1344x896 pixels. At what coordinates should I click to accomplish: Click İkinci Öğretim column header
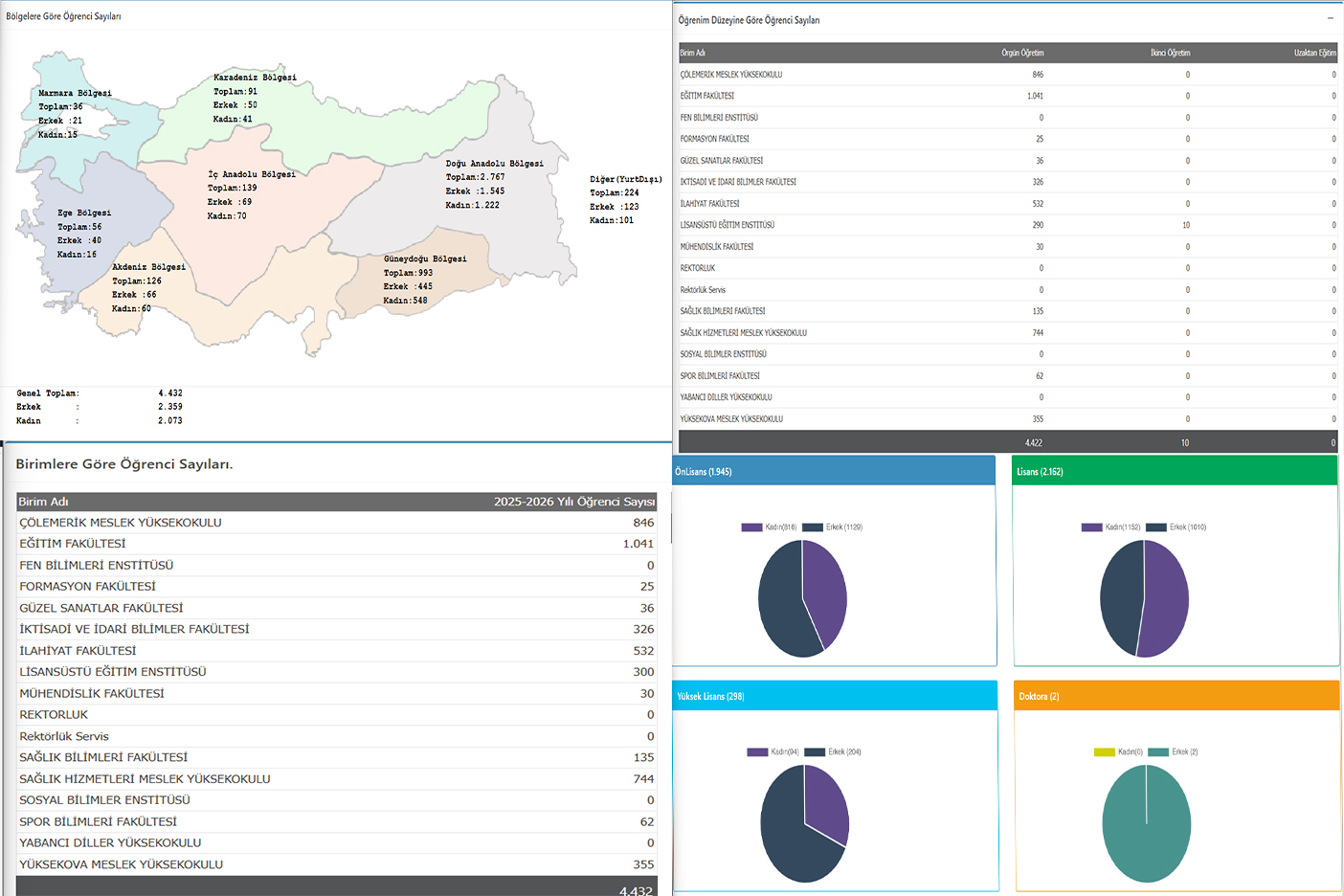[1170, 53]
